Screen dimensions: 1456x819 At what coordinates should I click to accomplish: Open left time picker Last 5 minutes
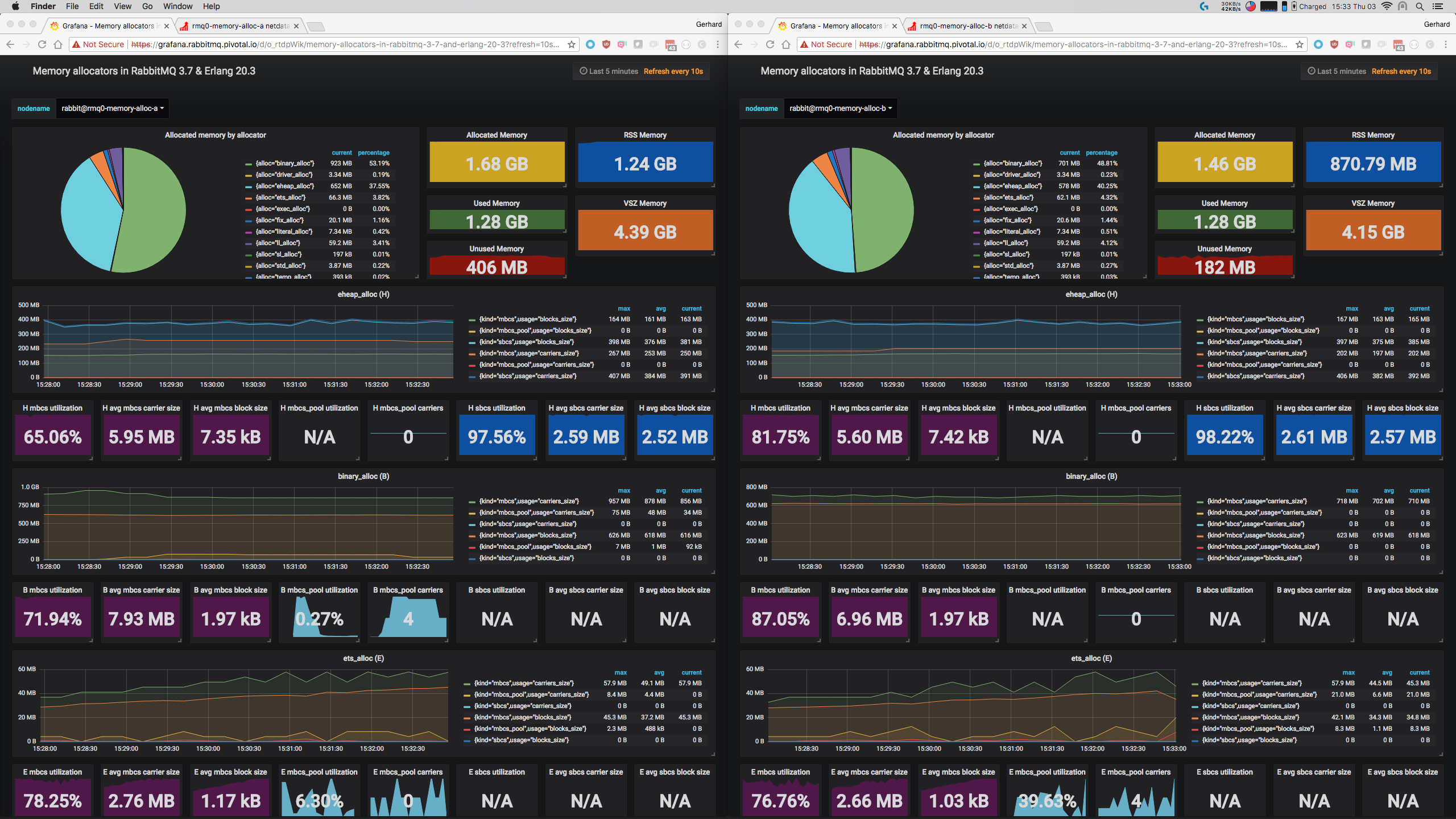[x=609, y=71]
